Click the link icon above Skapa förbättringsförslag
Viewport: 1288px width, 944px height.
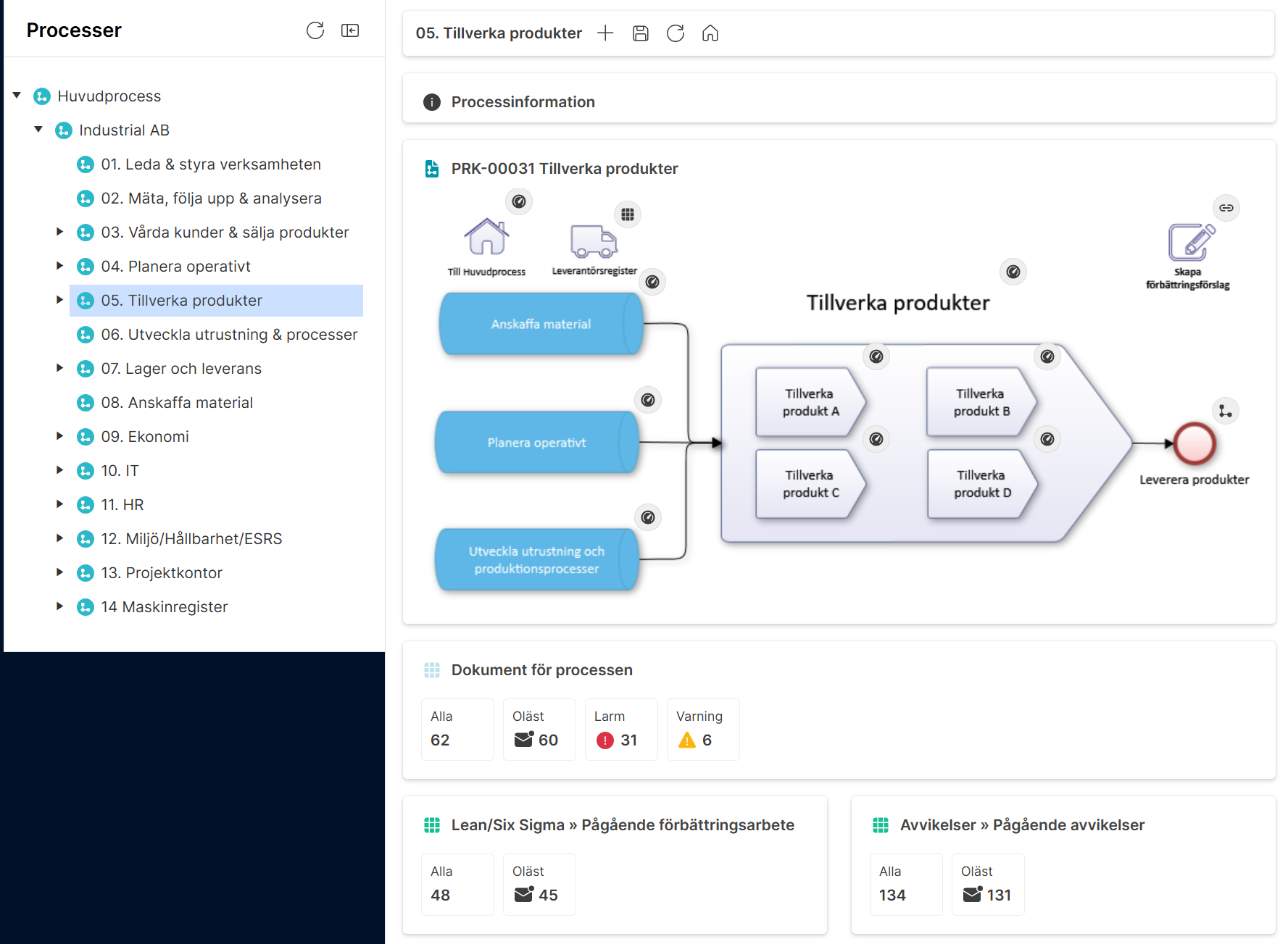coord(1226,208)
